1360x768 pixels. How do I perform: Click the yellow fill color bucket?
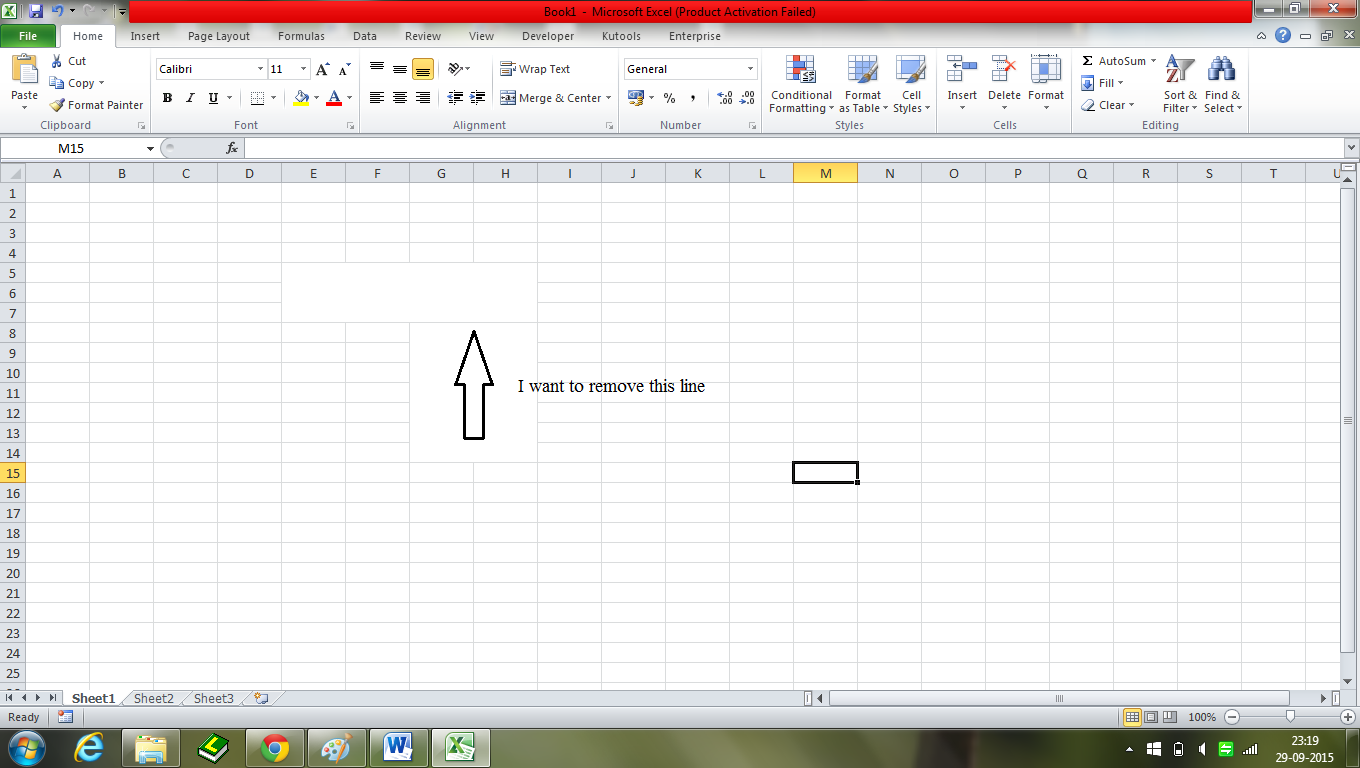pyautogui.click(x=301, y=98)
